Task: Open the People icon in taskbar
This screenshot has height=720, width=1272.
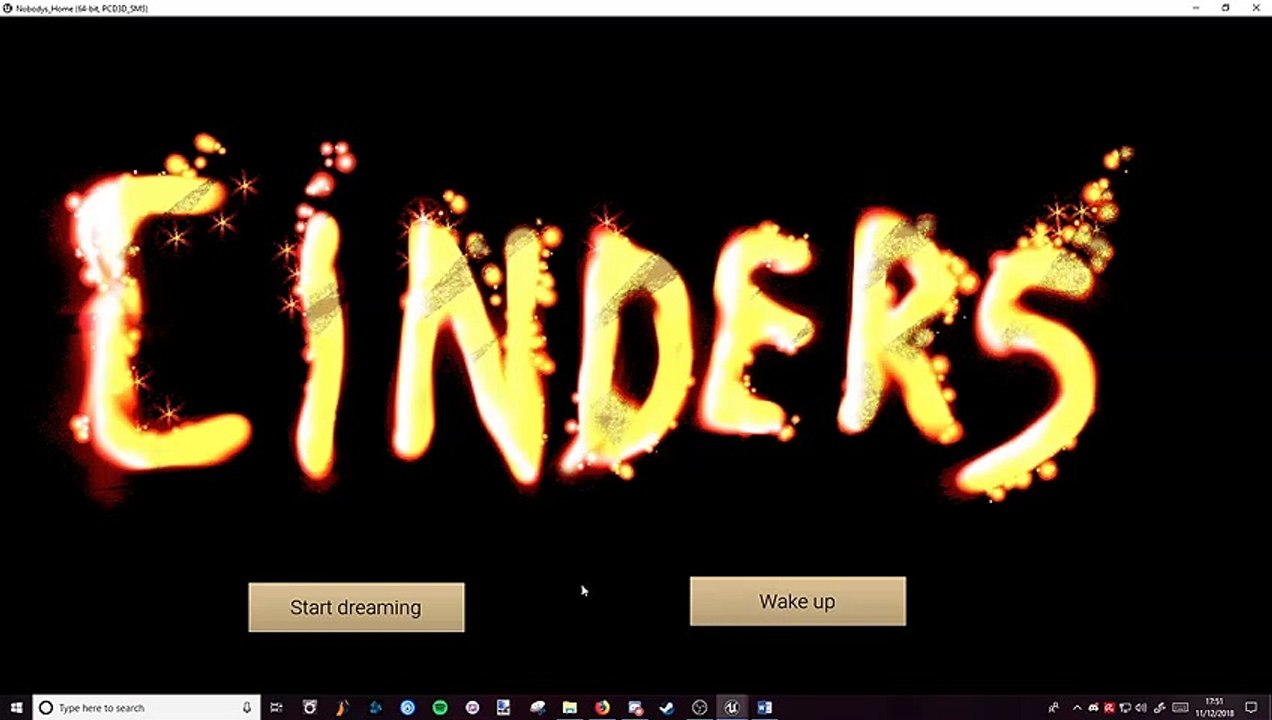Action: point(1054,708)
